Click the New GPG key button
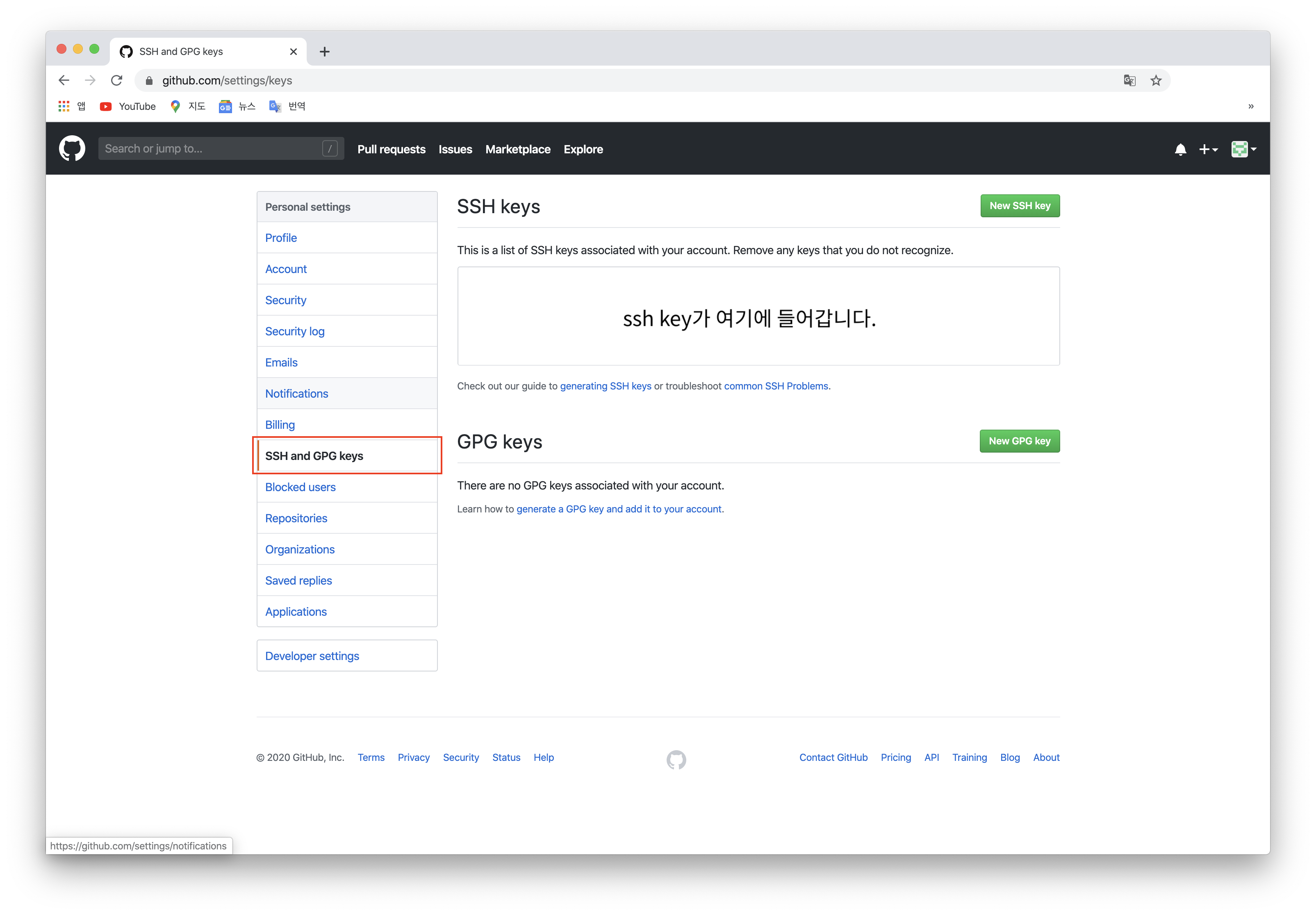 [1019, 441]
